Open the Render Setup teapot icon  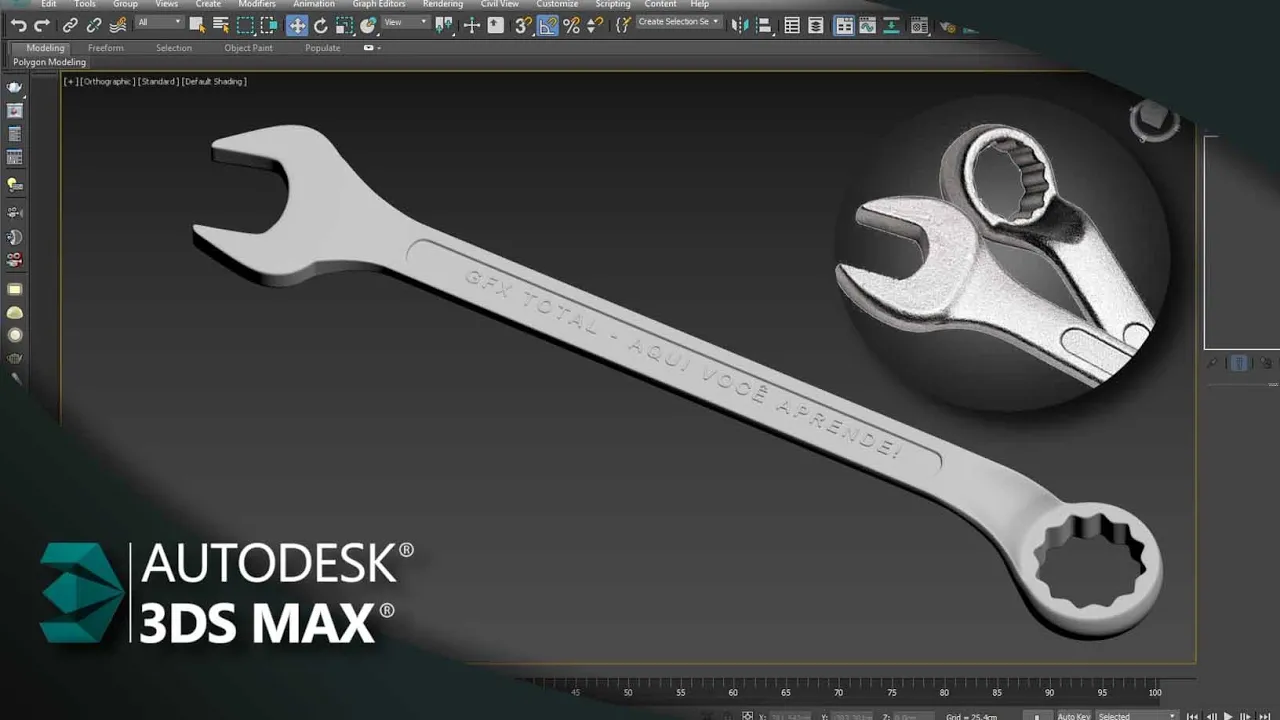[946, 27]
